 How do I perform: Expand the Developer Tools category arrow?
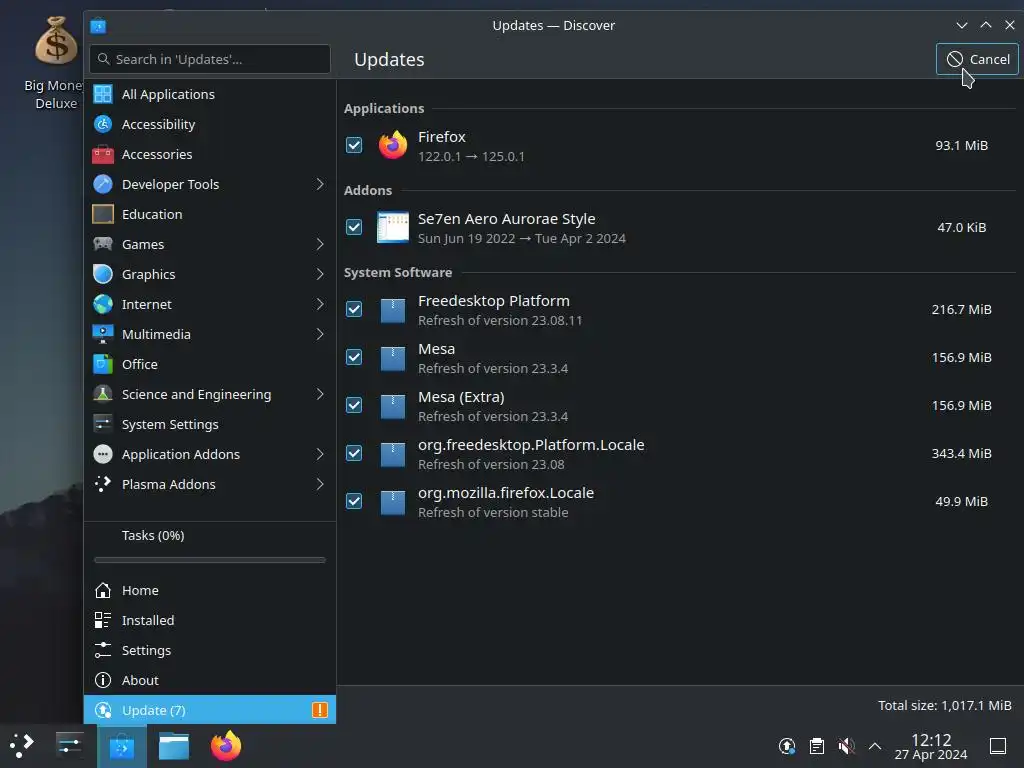320,184
